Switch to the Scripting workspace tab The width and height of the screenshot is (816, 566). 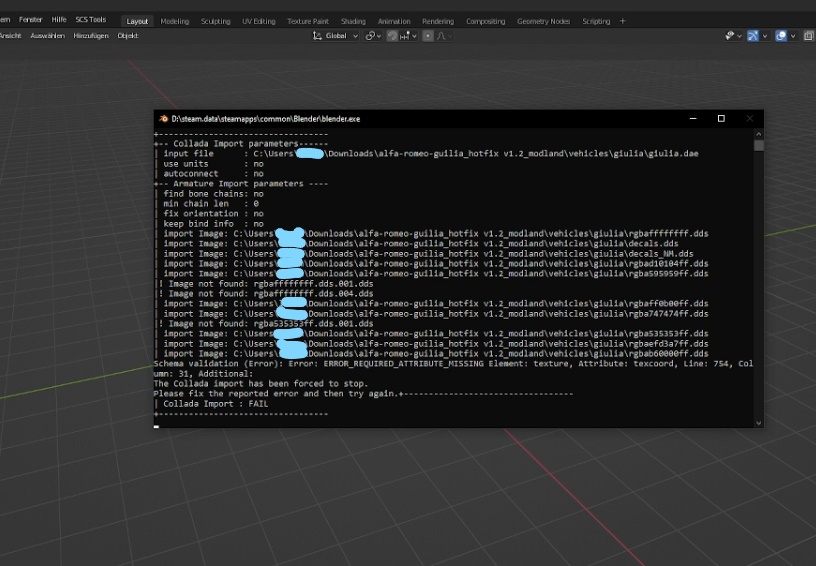coord(596,21)
